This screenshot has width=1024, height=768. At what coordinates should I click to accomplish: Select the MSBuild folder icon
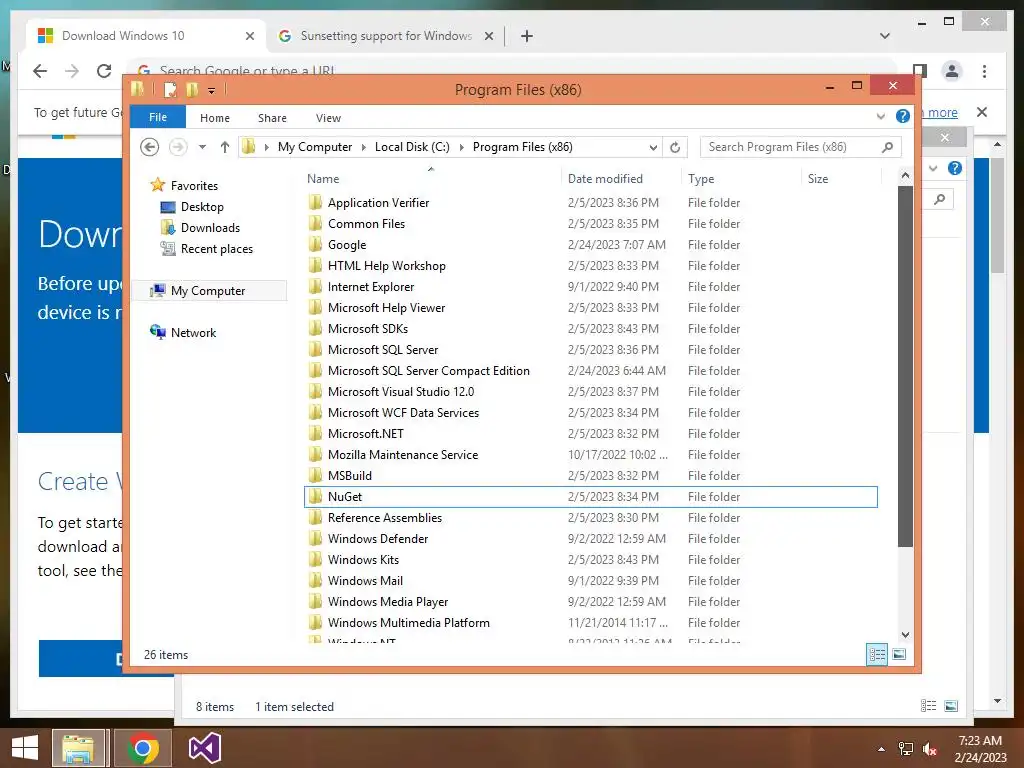[x=315, y=475]
